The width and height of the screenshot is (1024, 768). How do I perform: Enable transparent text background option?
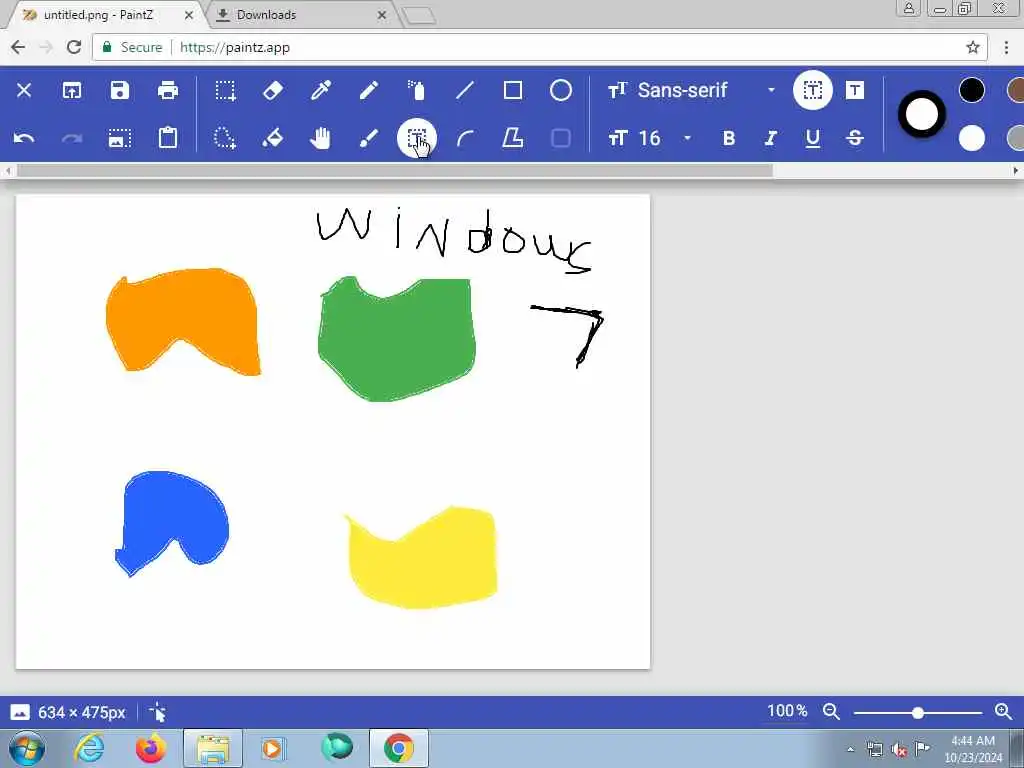pos(812,90)
